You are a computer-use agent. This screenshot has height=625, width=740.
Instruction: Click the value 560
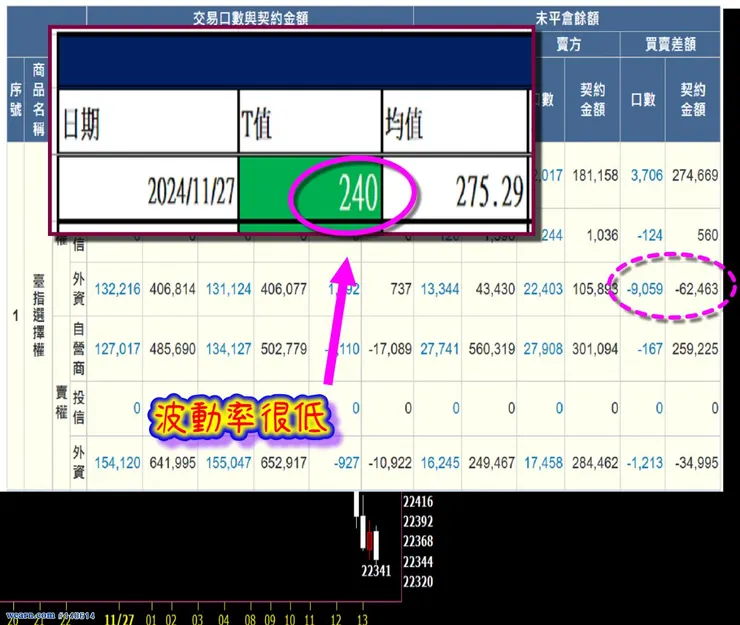[x=707, y=235]
